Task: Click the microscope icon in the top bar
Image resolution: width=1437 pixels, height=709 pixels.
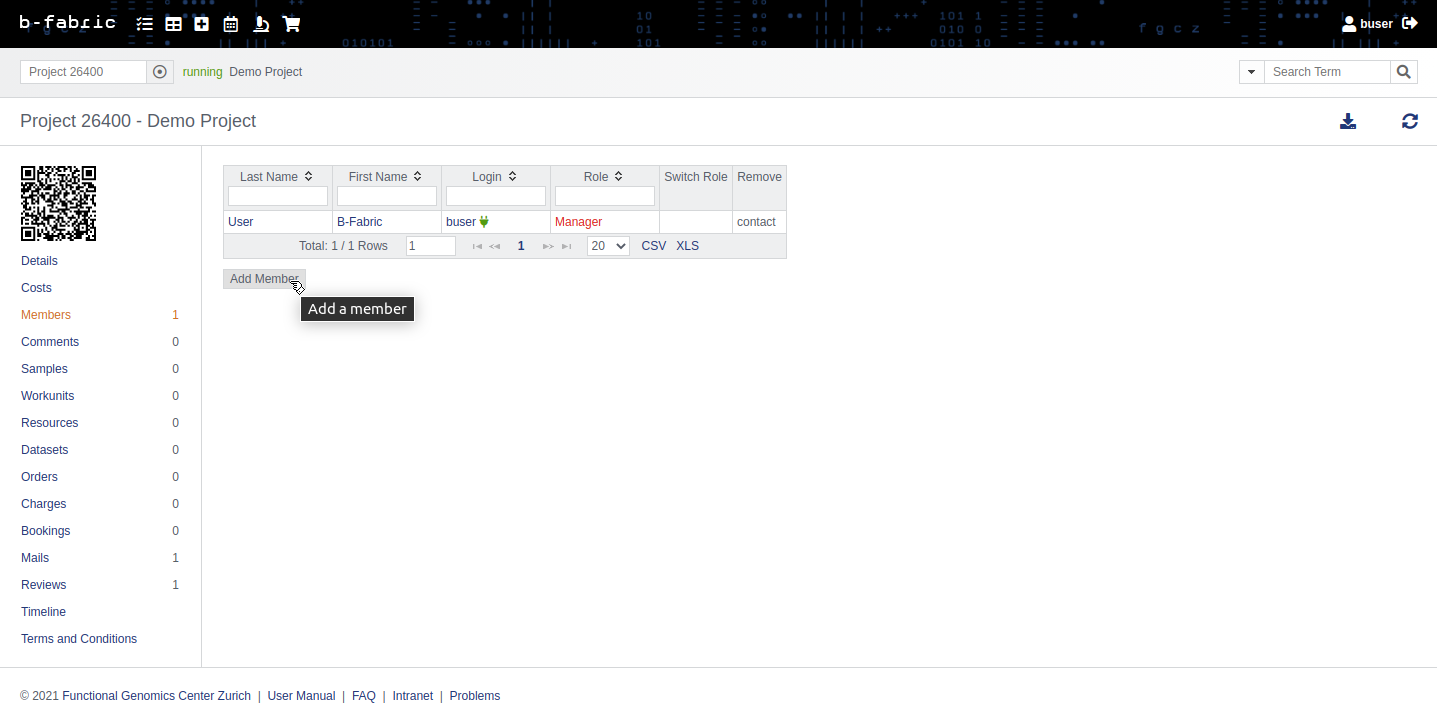Action: coord(261,24)
